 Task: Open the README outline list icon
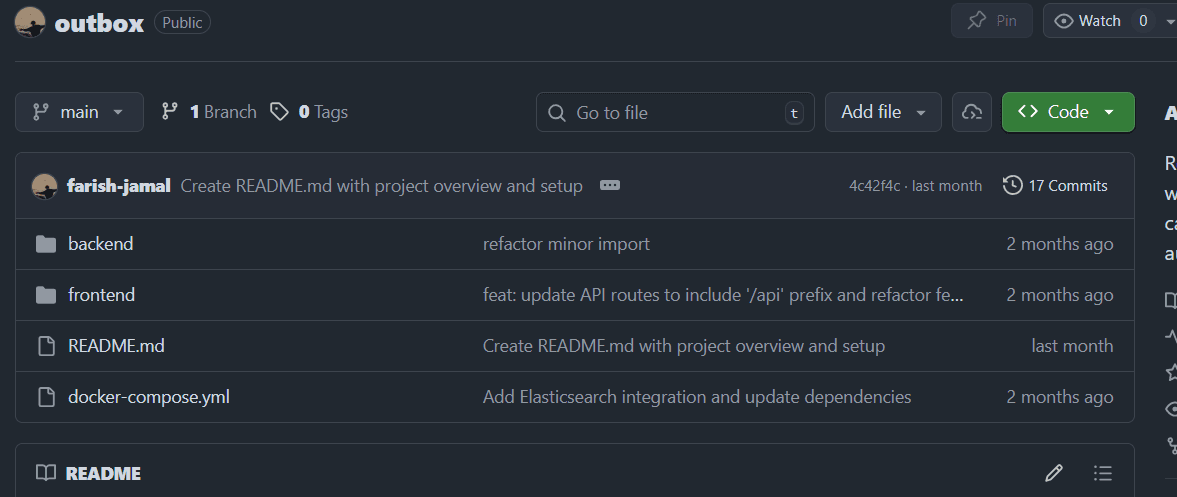(x=1103, y=473)
